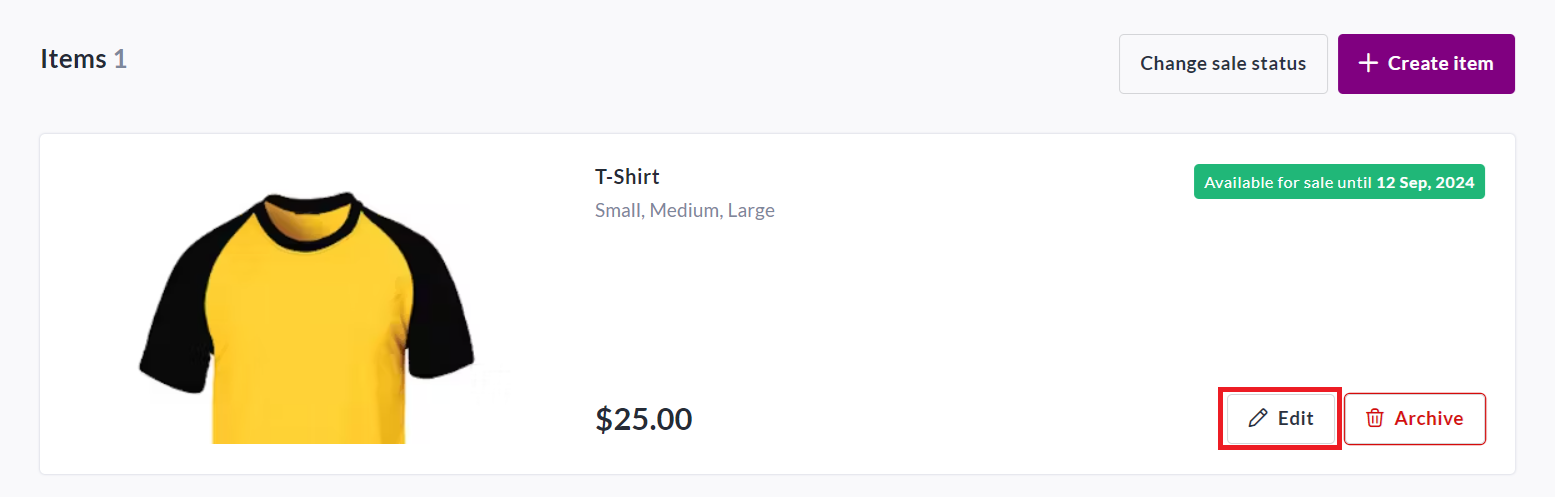Click the trash can icon on Archive

click(1375, 419)
